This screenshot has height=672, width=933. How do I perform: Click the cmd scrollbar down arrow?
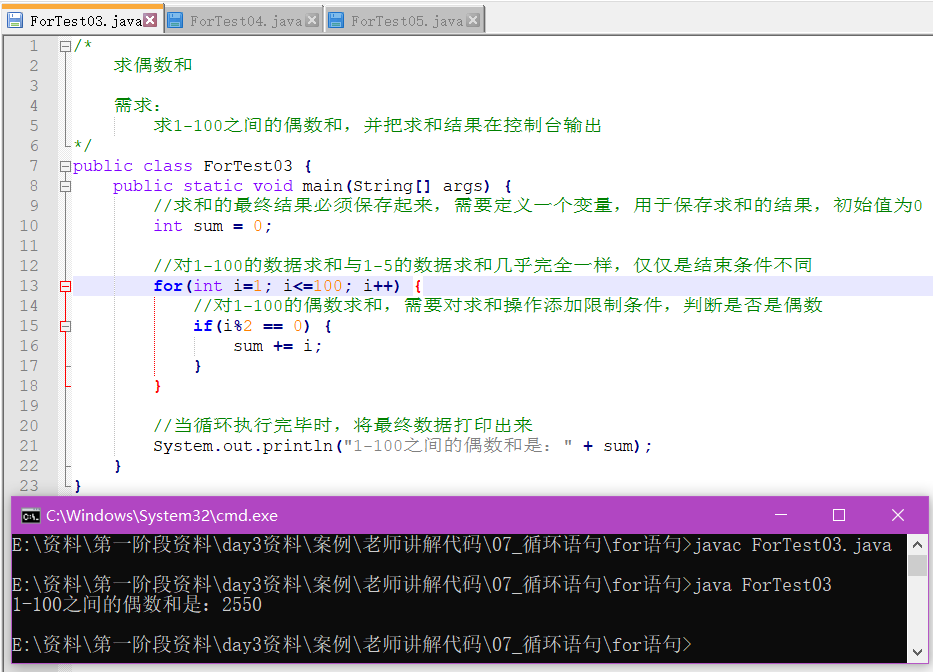(x=918, y=652)
